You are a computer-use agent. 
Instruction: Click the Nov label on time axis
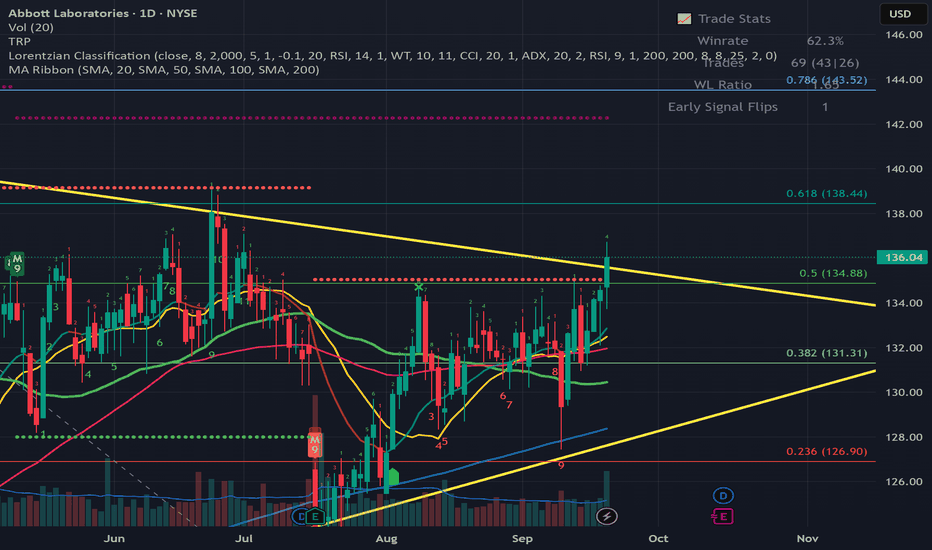pyautogui.click(x=807, y=538)
